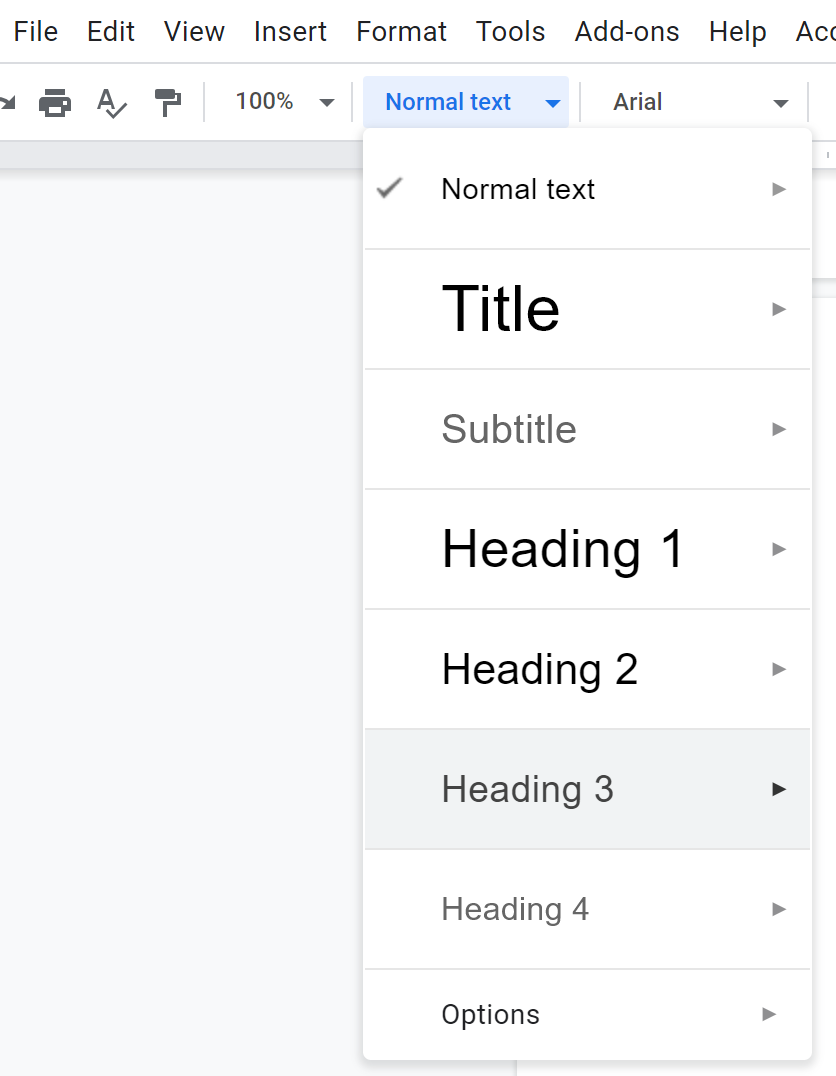Screen dimensions: 836x1076
Task: Open the Arial font dropdown
Action: 694,102
